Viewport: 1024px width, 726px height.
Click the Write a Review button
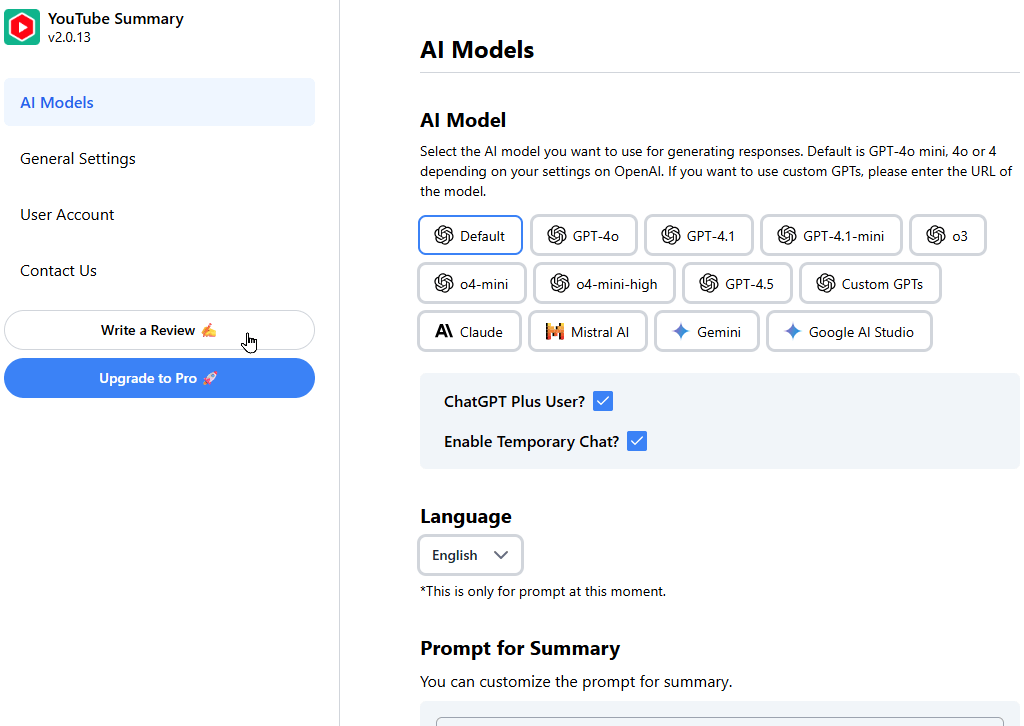[159, 330]
